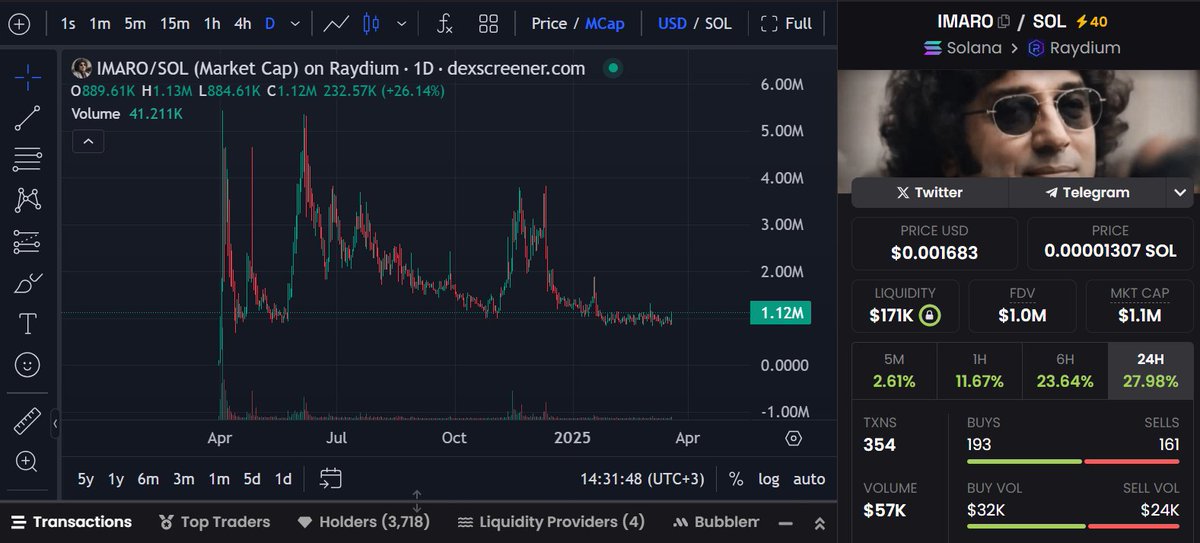Switch to line chart style

point(337,23)
